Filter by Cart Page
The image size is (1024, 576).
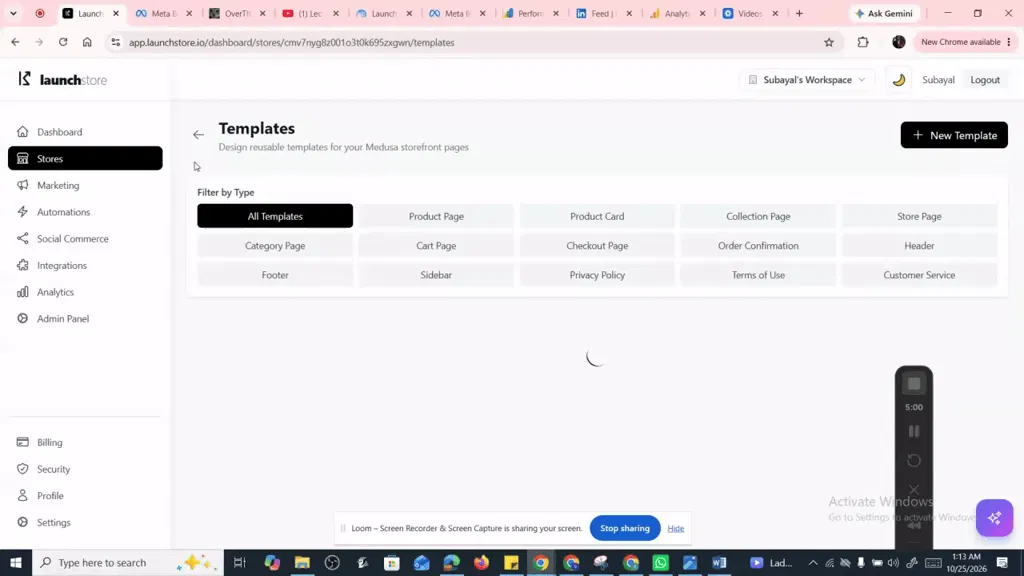click(x=436, y=246)
